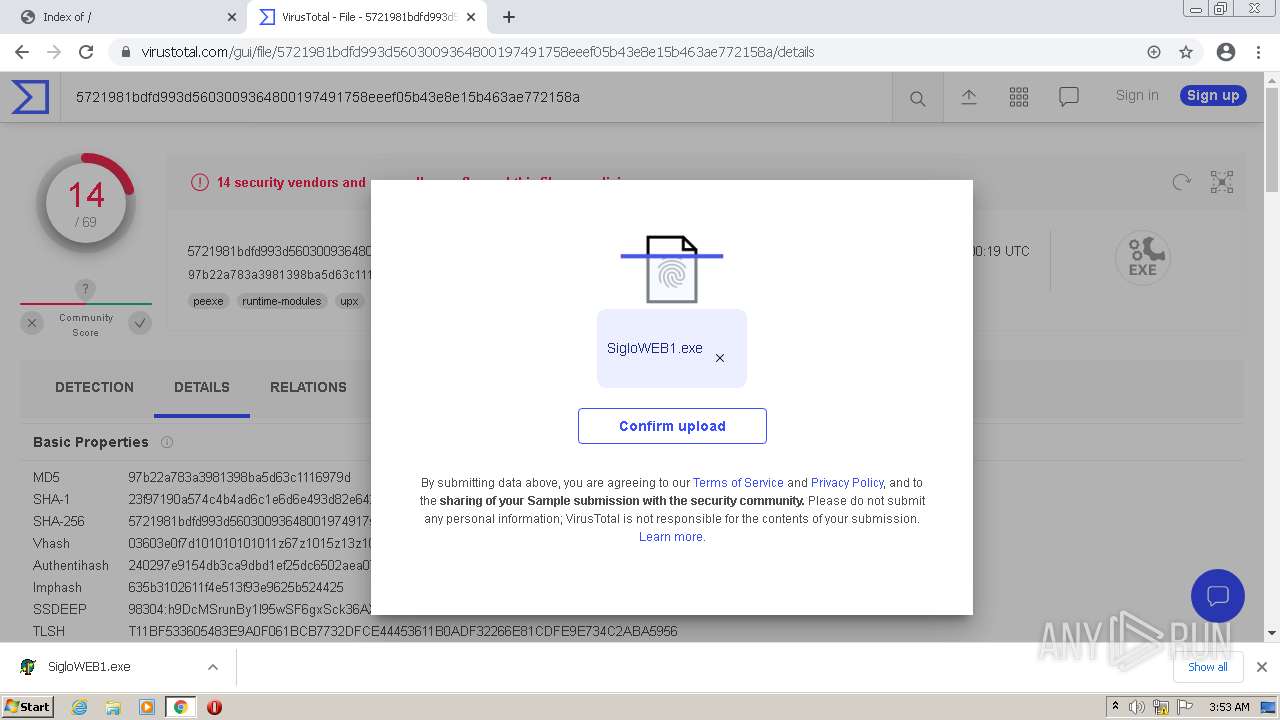Vote malicious with the X community icon
Viewport: 1280px width, 720px height.
point(32,323)
